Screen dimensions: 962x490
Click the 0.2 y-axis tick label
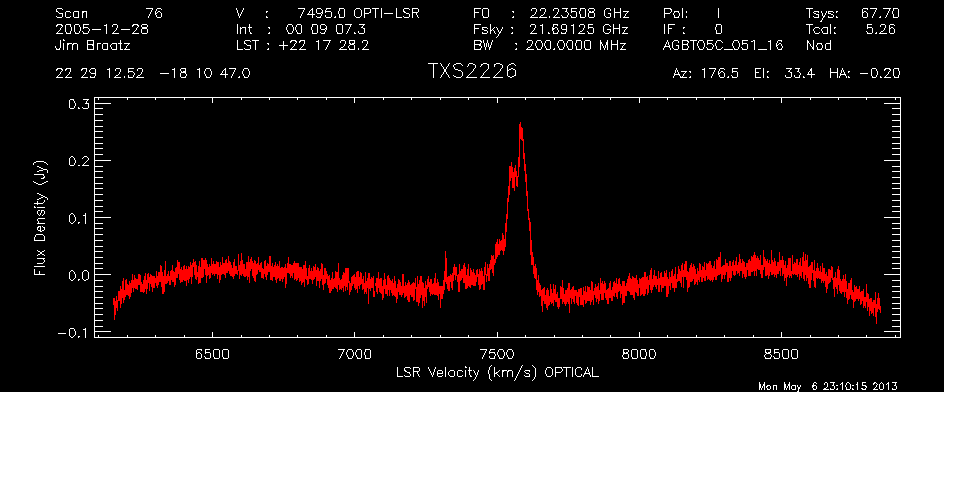(78, 161)
